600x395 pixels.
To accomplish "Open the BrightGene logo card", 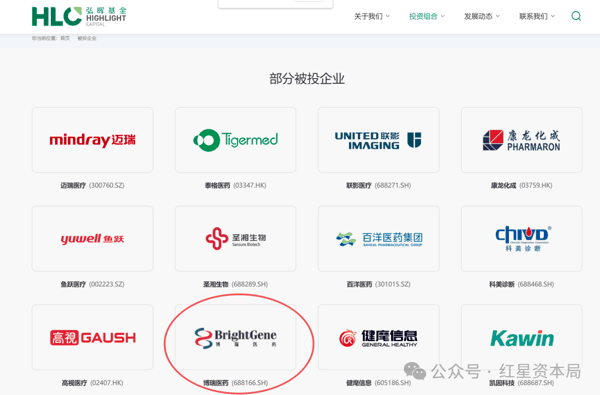I will (235, 337).
